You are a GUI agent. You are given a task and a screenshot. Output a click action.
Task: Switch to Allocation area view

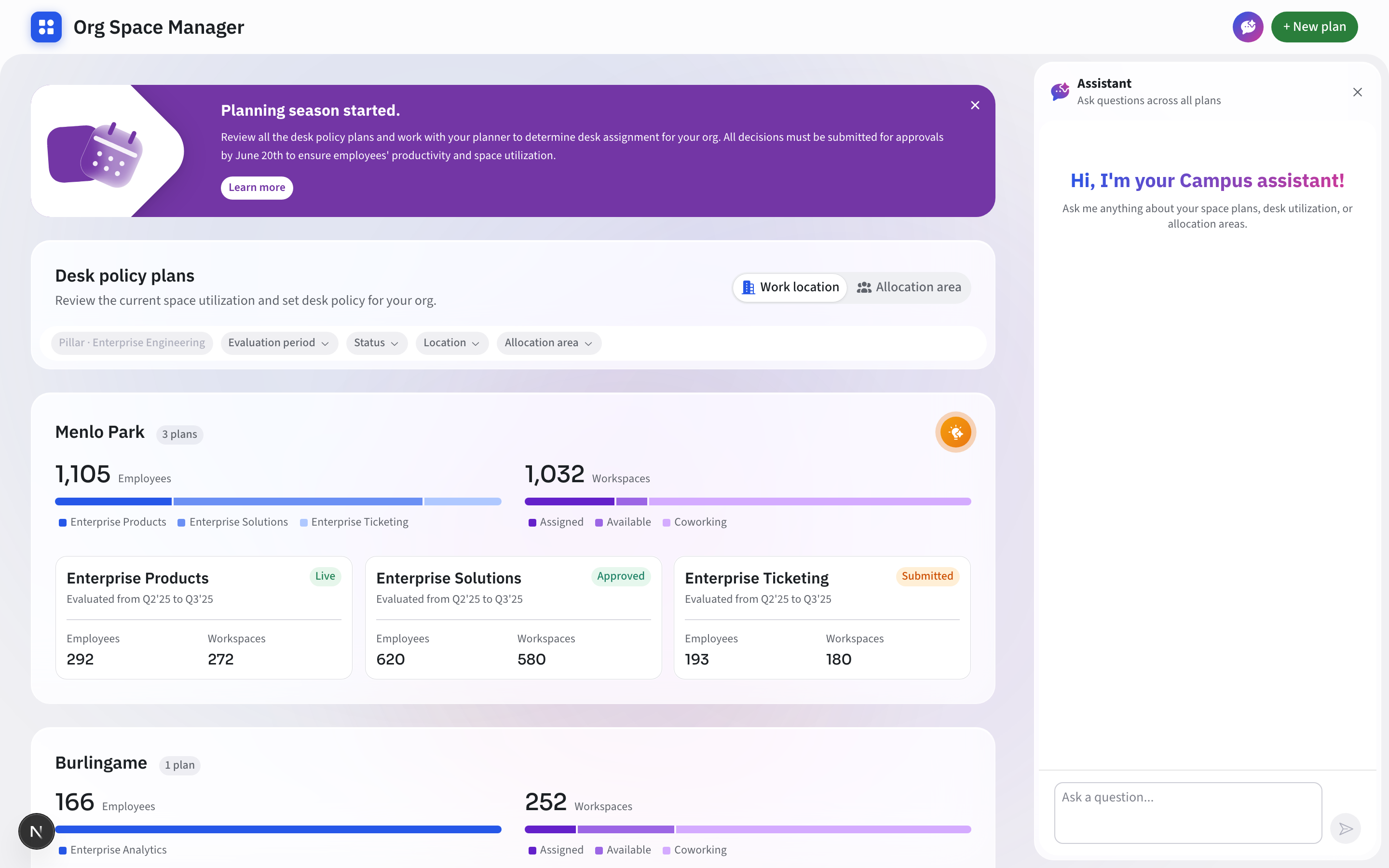[x=909, y=287]
